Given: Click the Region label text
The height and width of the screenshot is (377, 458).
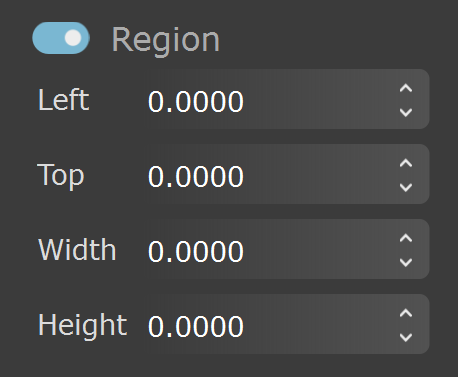Looking at the screenshot, I should pyautogui.click(x=166, y=41).
